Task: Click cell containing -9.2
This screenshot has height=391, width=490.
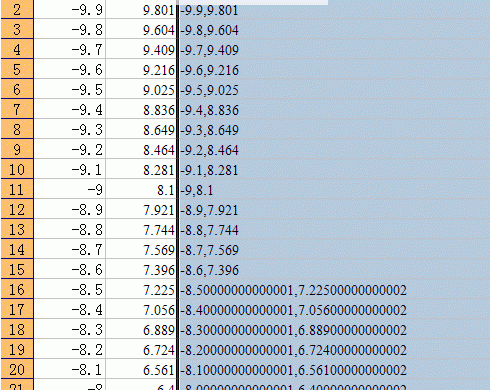Action: 70,149
